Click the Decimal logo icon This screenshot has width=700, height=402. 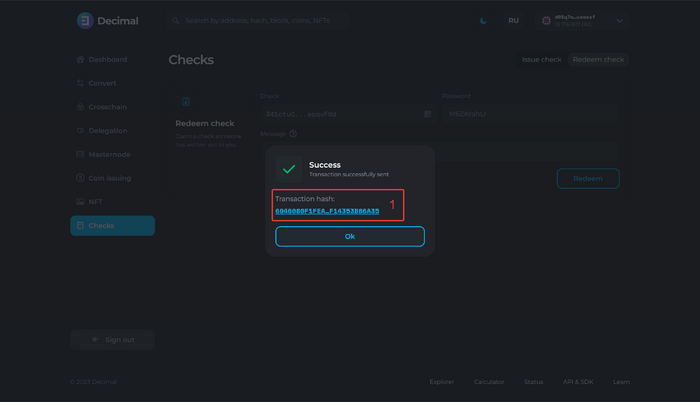pos(85,21)
